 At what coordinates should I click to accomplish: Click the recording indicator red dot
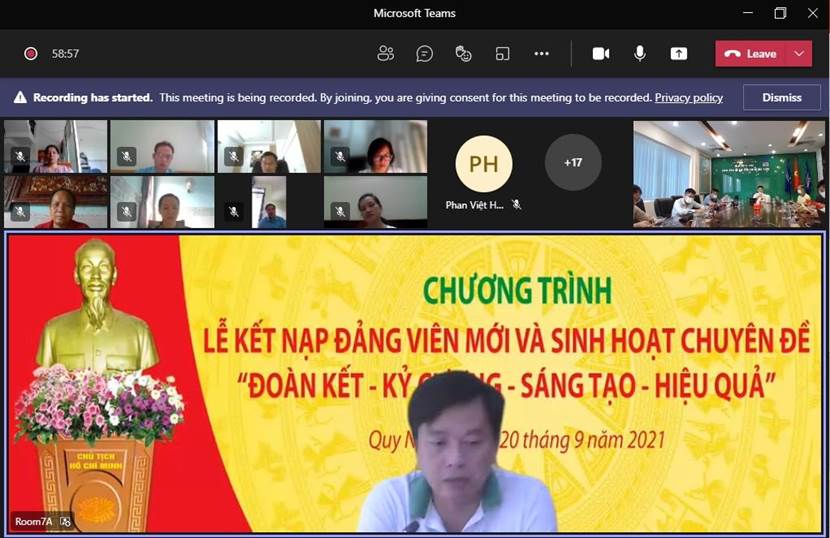pyautogui.click(x=31, y=53)
